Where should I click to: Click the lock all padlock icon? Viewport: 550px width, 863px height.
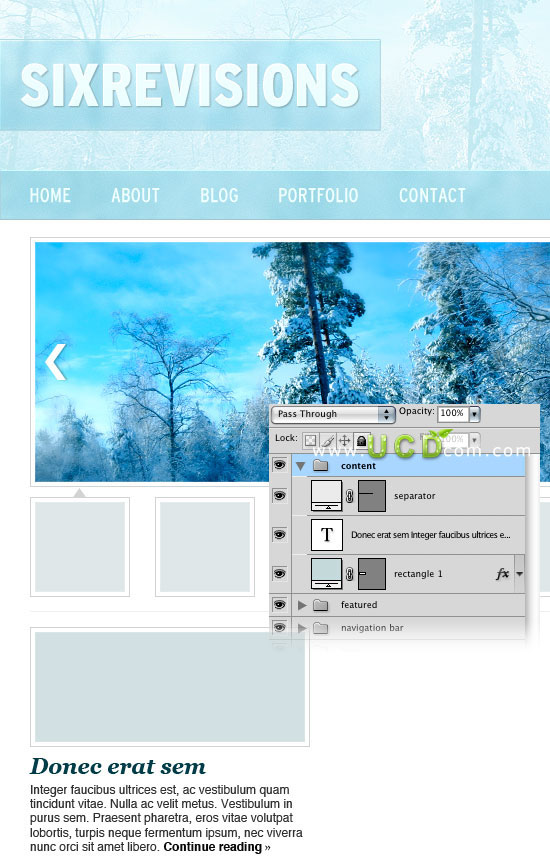click(x=361, y=440)
